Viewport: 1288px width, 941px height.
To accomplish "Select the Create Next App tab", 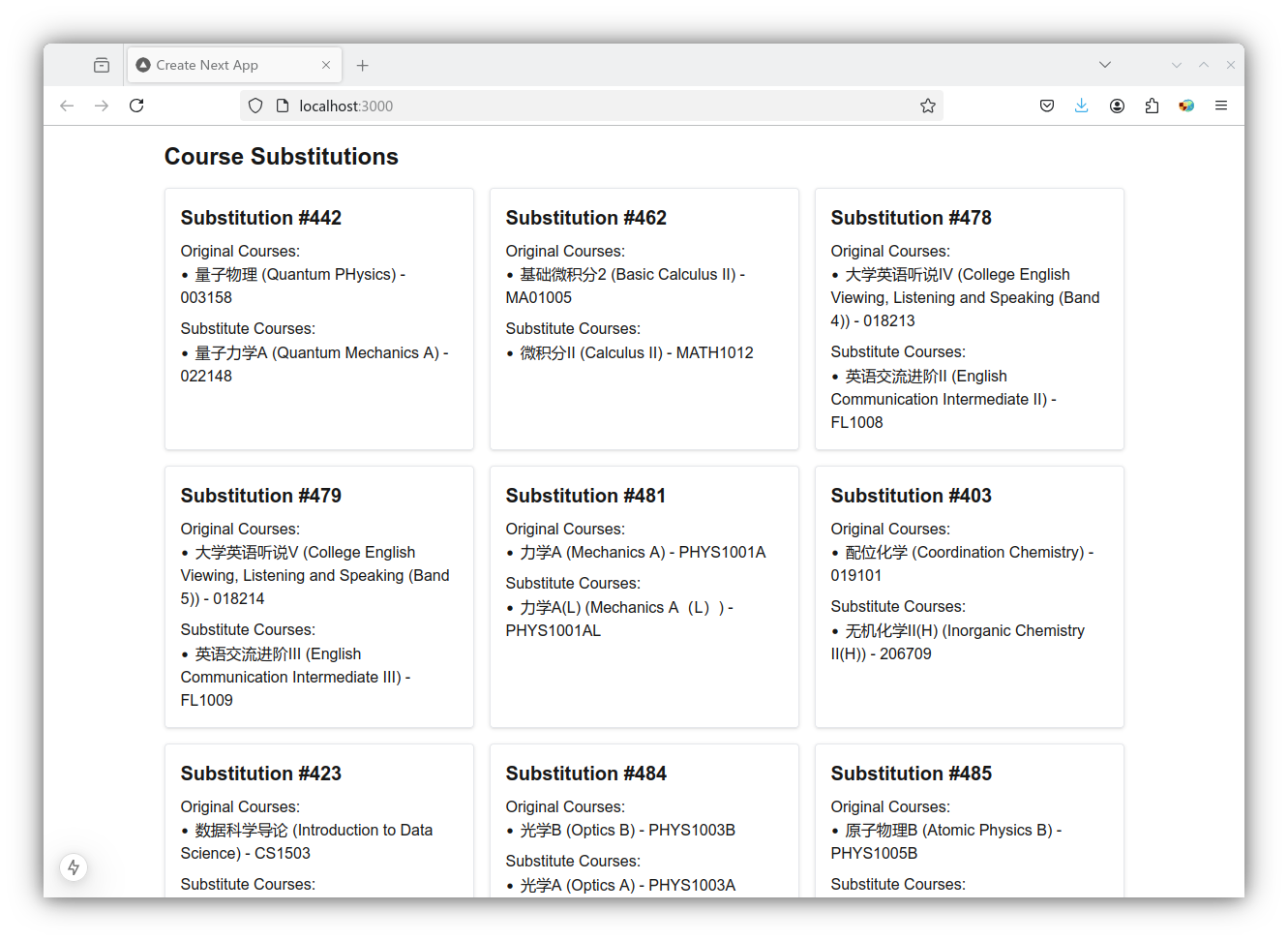I will click(x=223, y=65).
